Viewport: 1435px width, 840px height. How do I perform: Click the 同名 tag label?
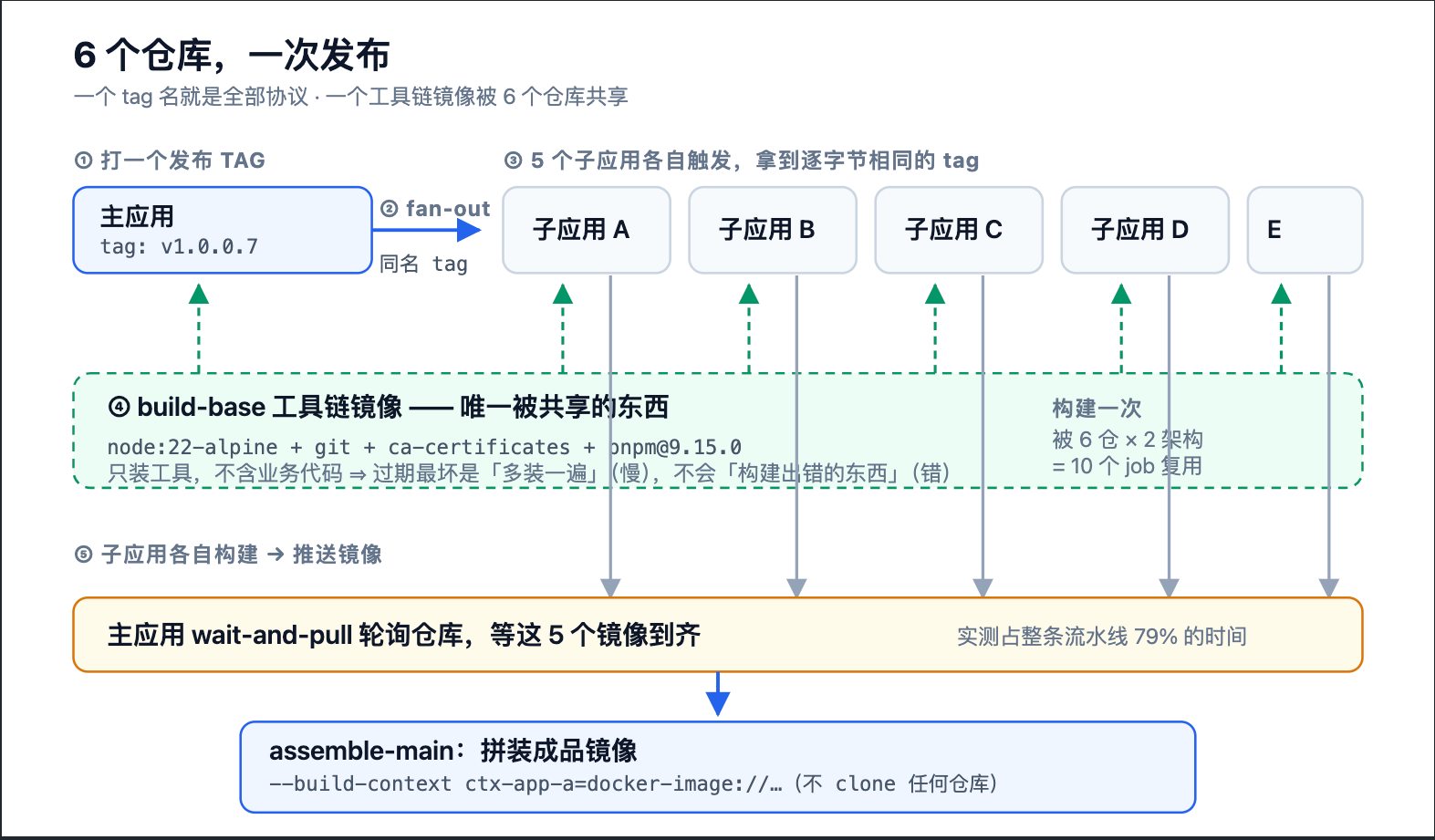(423, 264)
